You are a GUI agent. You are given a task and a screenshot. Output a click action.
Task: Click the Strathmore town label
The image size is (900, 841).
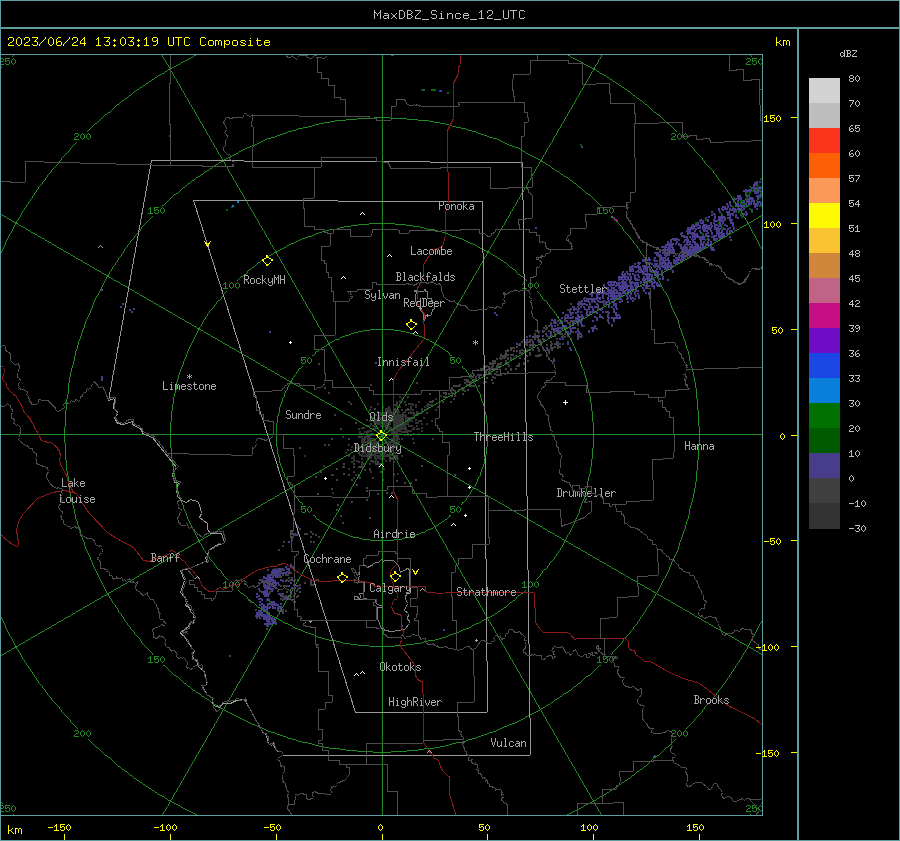coord(486,592)
